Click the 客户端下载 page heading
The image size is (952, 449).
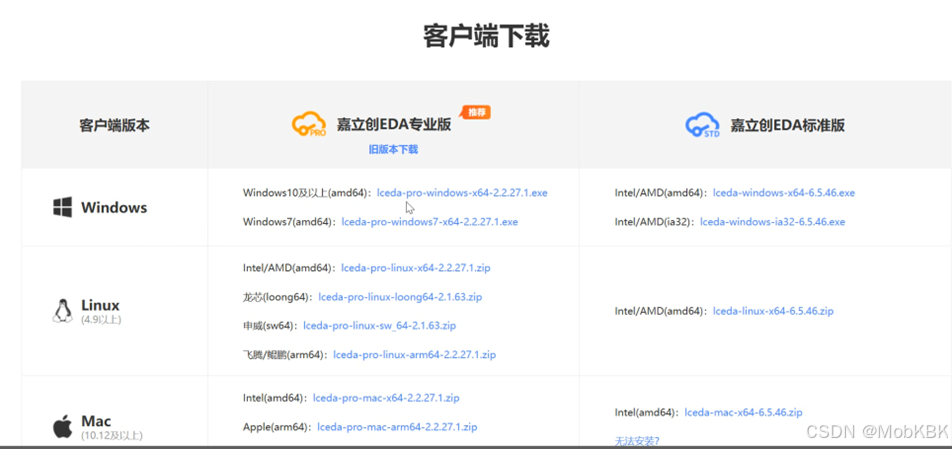(486, 36)
